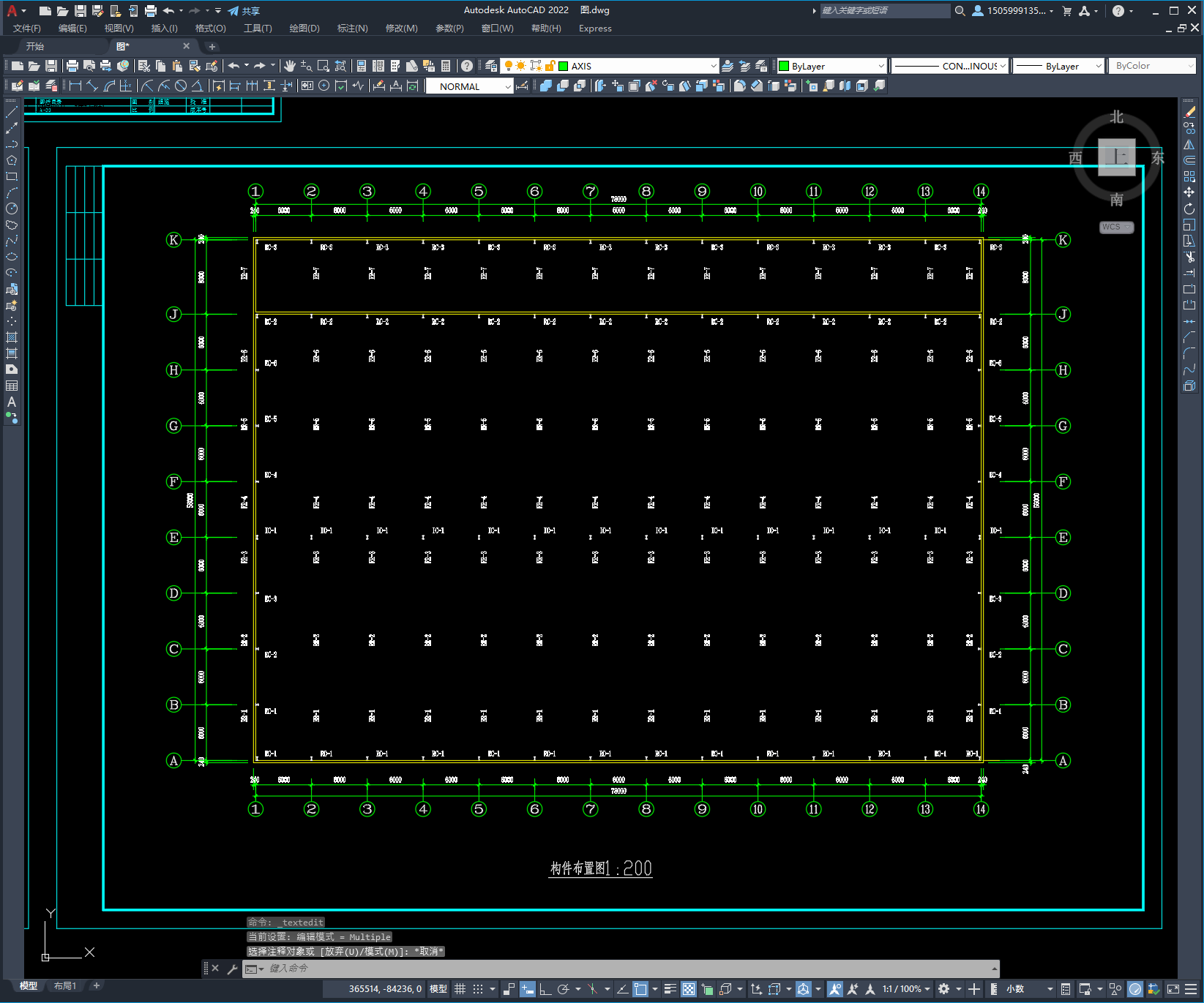This screenshot has height=1003, width=1204.
Task: Toggle the drawing grid display
Action: (x=460, y=989)
